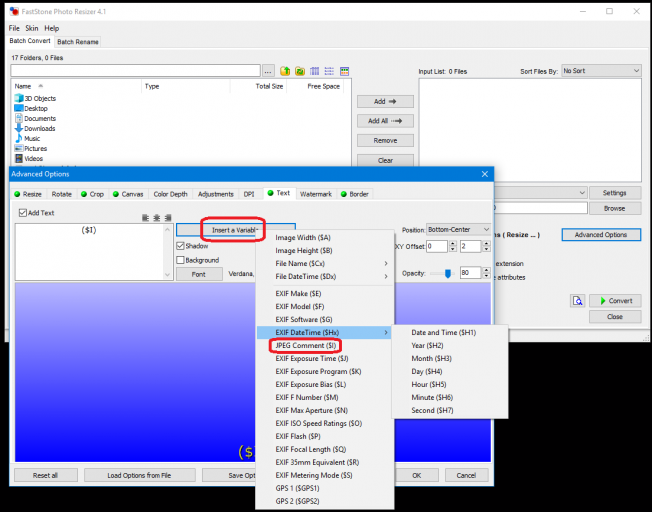Click the browse path ellipsis button

pos(268,71)
